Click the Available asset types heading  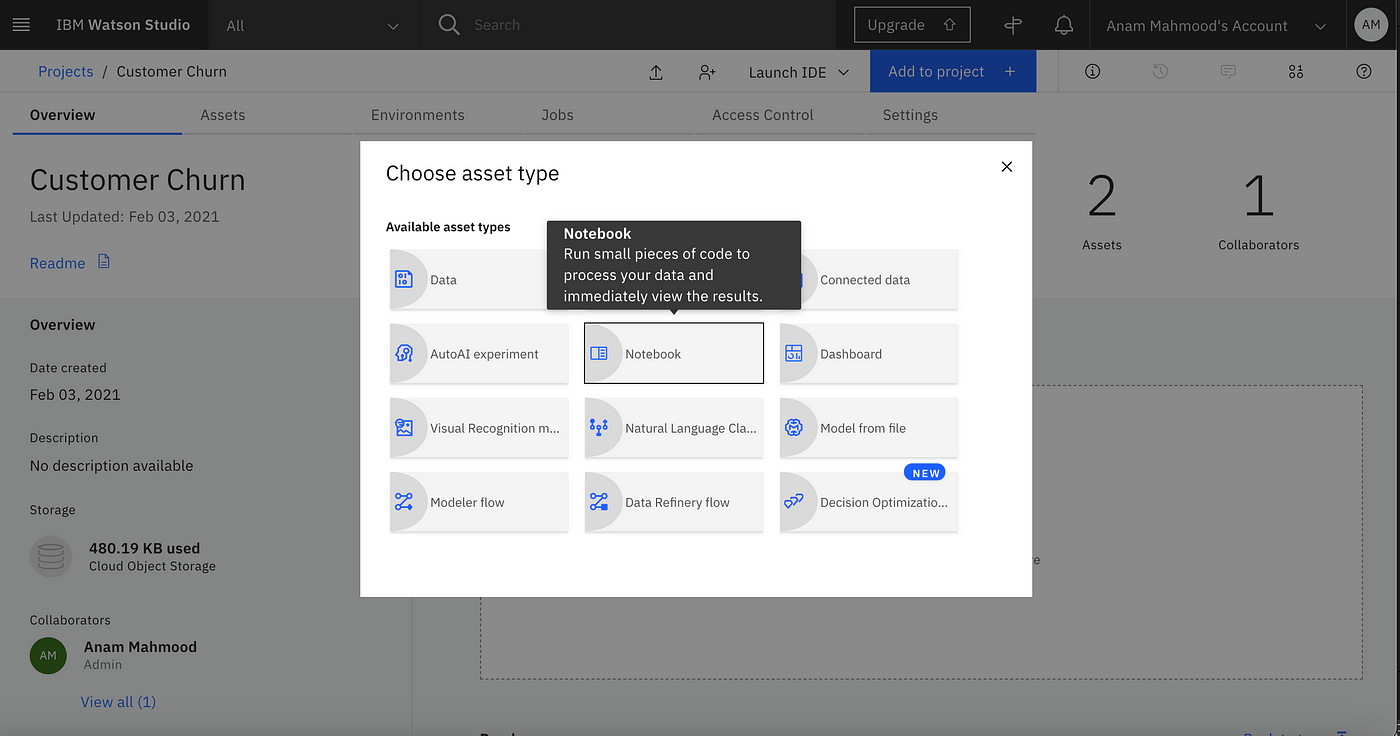pyautogui.click(x=448, y=227)
